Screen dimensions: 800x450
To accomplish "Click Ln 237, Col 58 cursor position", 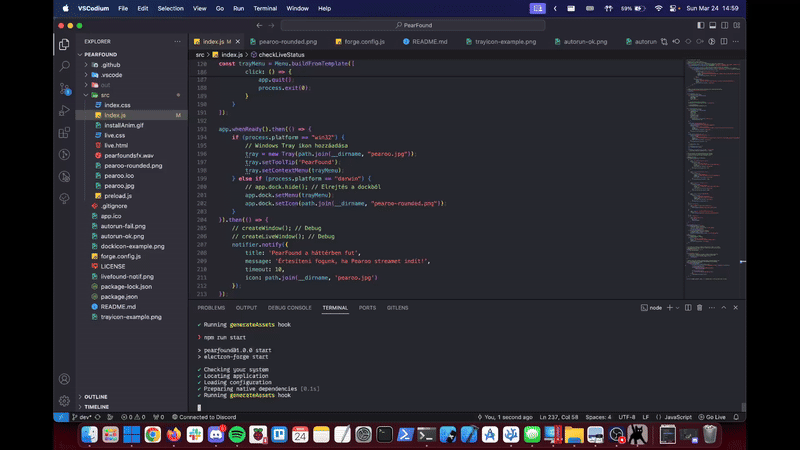I will (559, 417).
